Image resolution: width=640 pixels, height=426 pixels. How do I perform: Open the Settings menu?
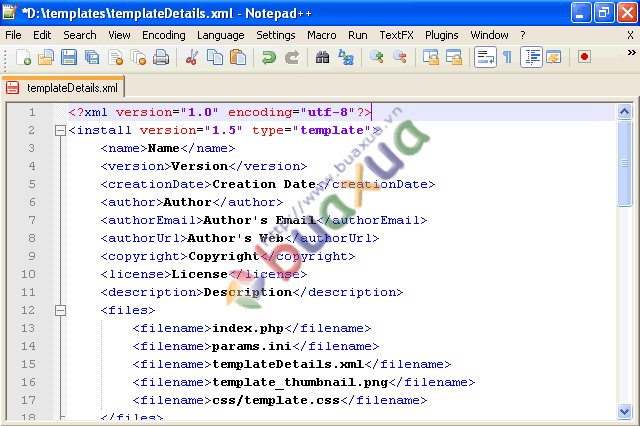point(276,35)
